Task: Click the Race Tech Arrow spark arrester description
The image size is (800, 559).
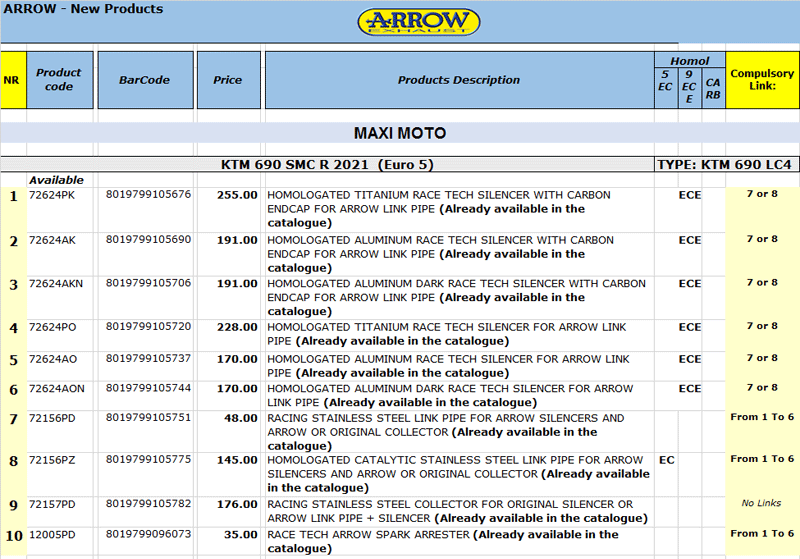Action: [443, 542]
